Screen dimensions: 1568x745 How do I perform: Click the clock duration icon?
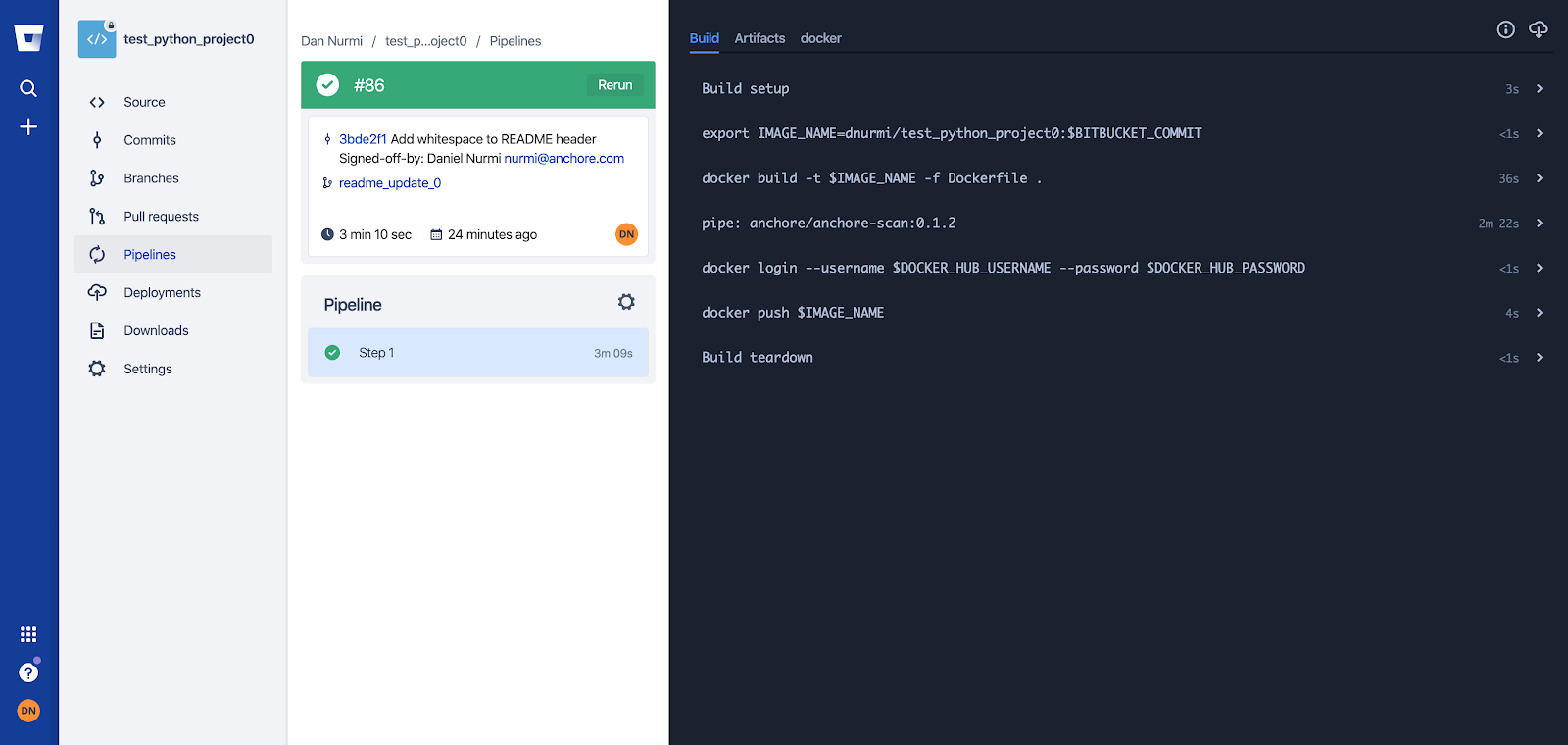(x=327, y=234)
